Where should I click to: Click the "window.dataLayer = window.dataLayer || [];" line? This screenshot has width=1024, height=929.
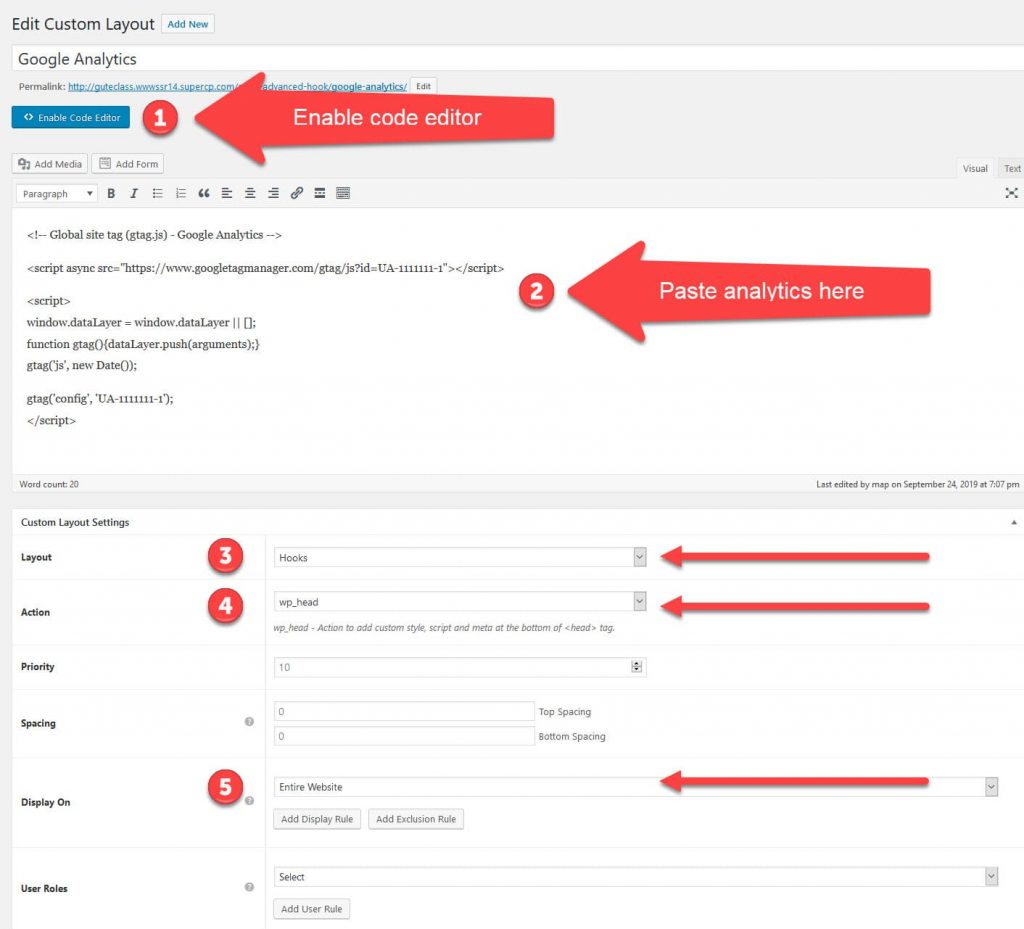(x=141, y=322)
